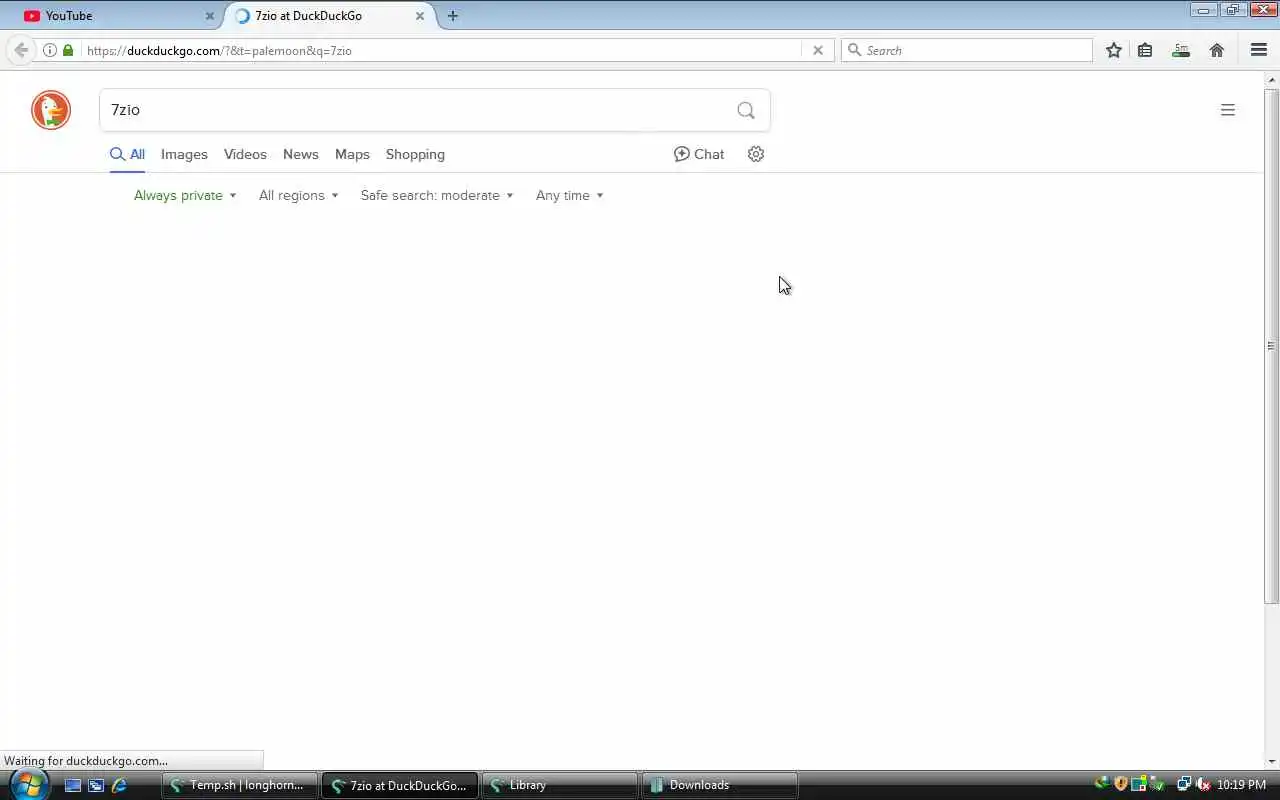Screen dimensions: 1280x800
Task: Click Show Desktop quick launch icon
Action: tap(73, 785)
